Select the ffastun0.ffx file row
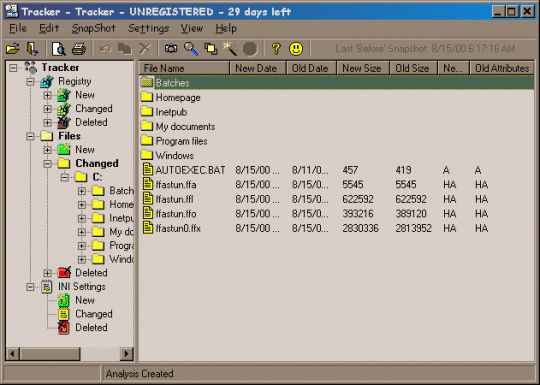 coord(336,228)
